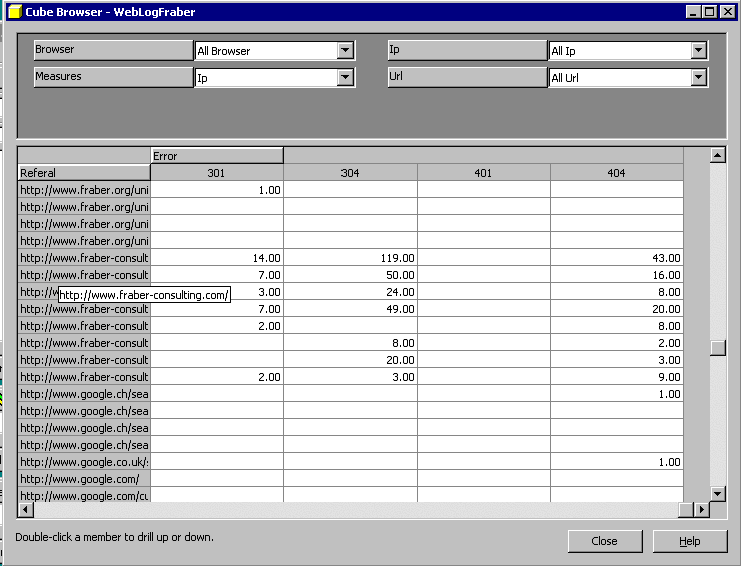Select the Referal row header
The height and width of the screenshot is (566, 741).
84,173
